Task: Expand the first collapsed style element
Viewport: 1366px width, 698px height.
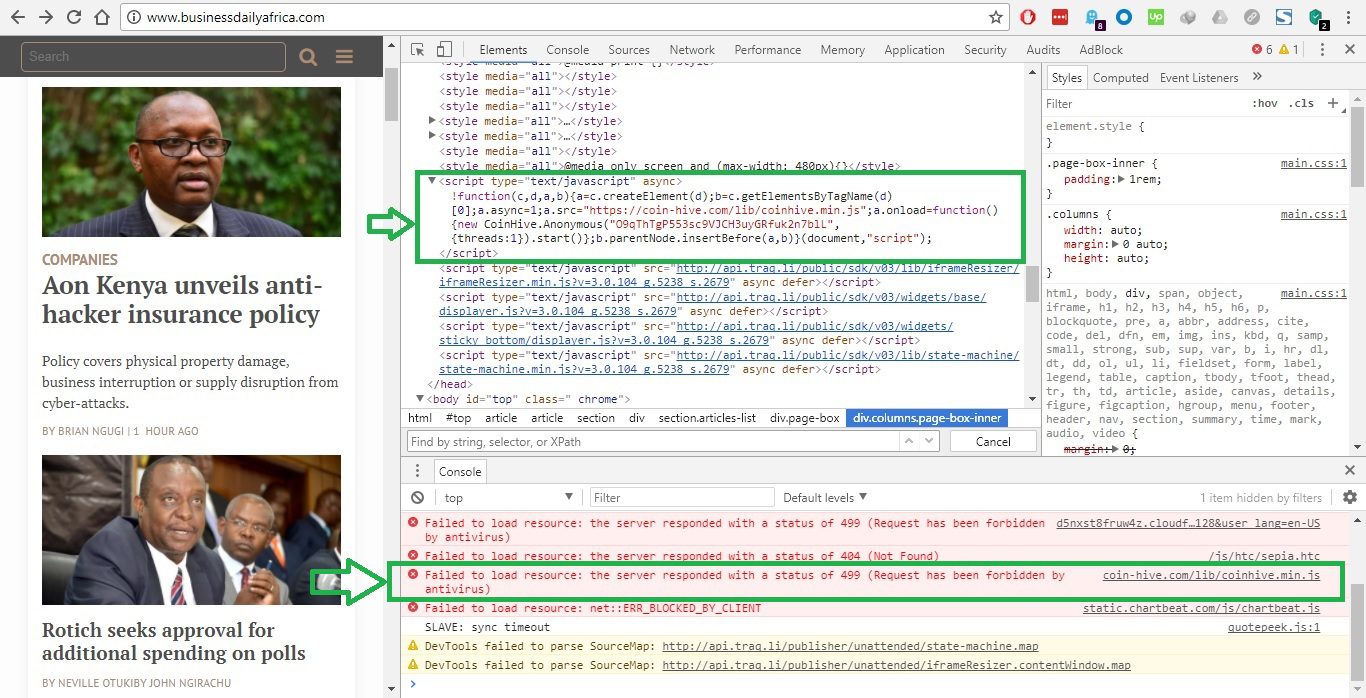Action: tap(432, 121)
